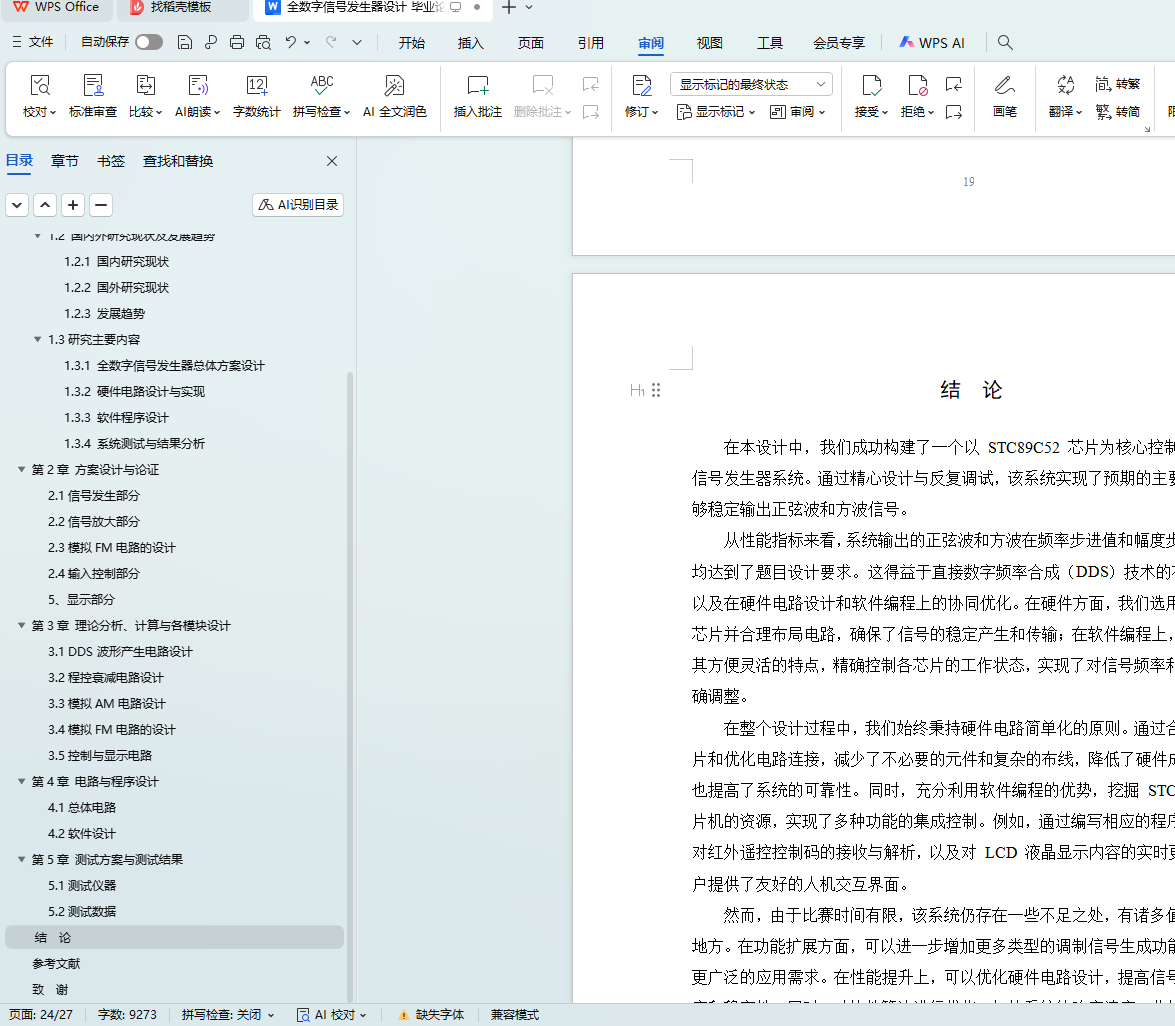Collapse the 第 3 章 outline section
The image size is (1175, 1026).
[x=22, y=626]
